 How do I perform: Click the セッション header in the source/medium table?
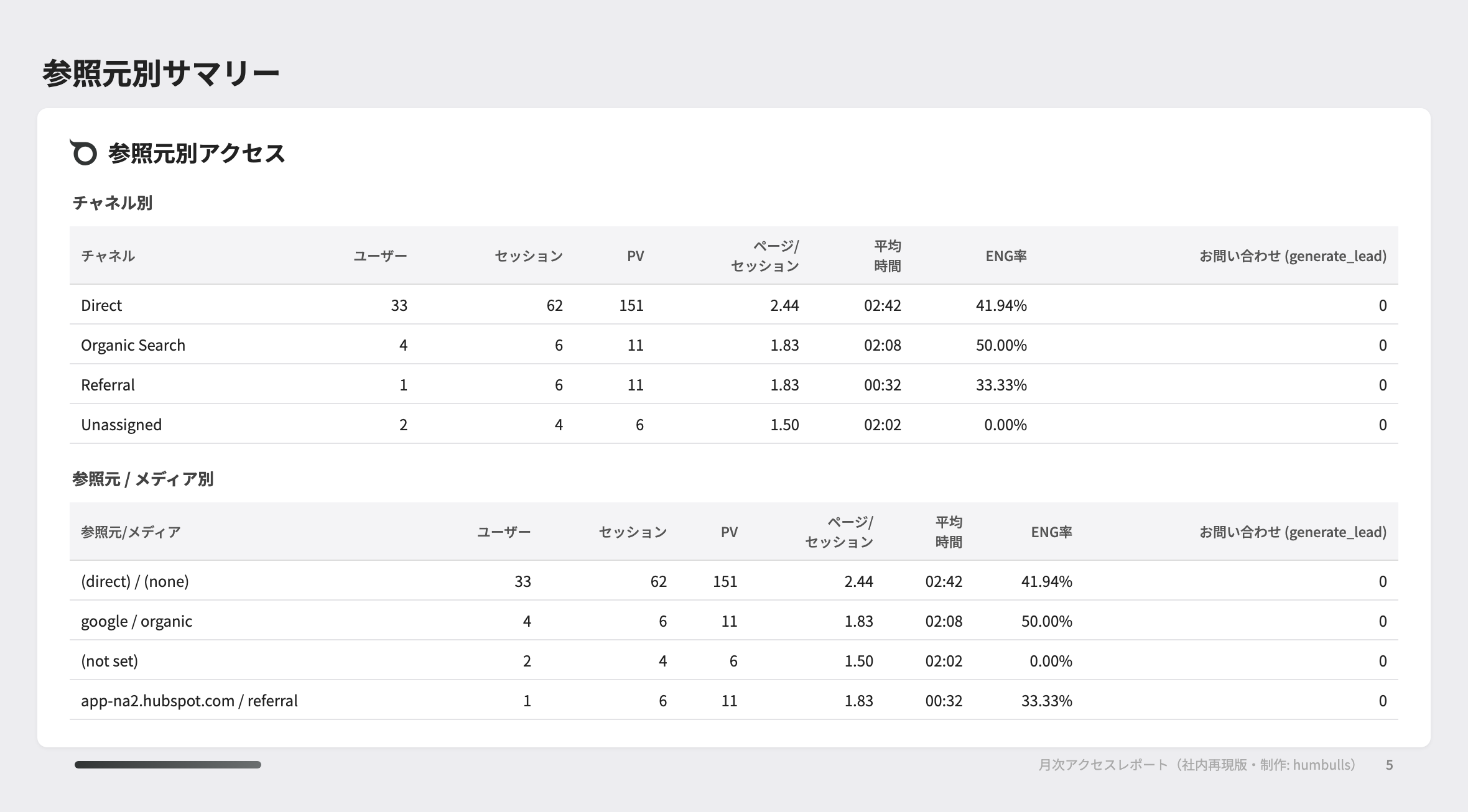pyautogui.click(x=633, y=532)
